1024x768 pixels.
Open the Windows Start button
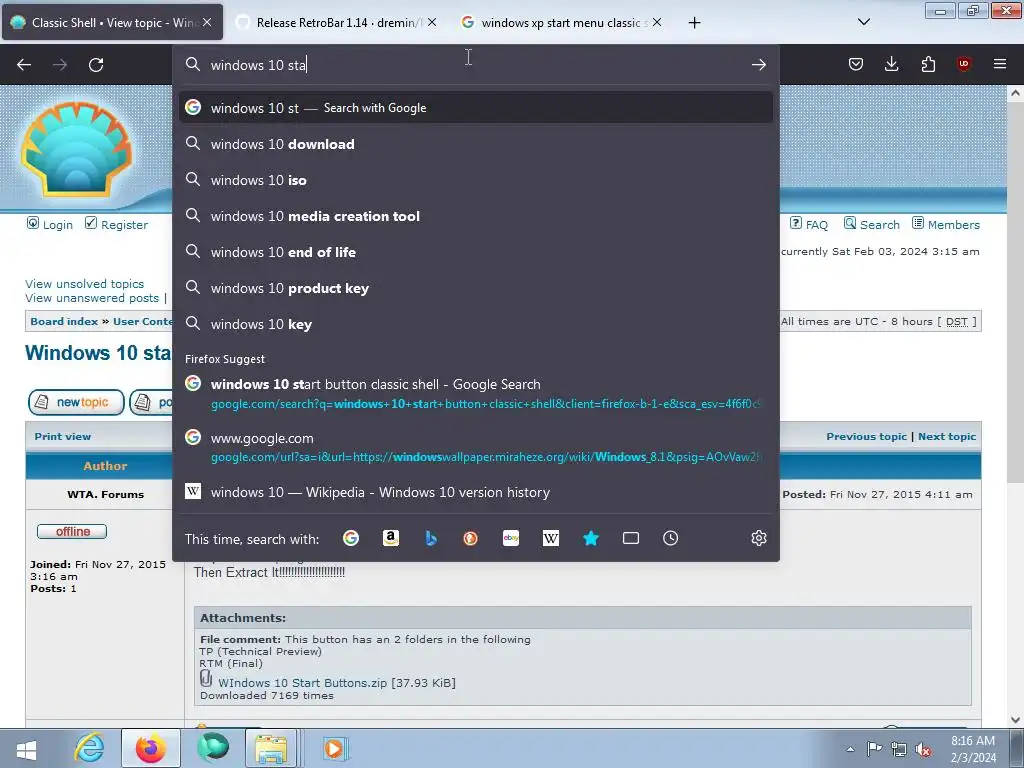[26, 748]
